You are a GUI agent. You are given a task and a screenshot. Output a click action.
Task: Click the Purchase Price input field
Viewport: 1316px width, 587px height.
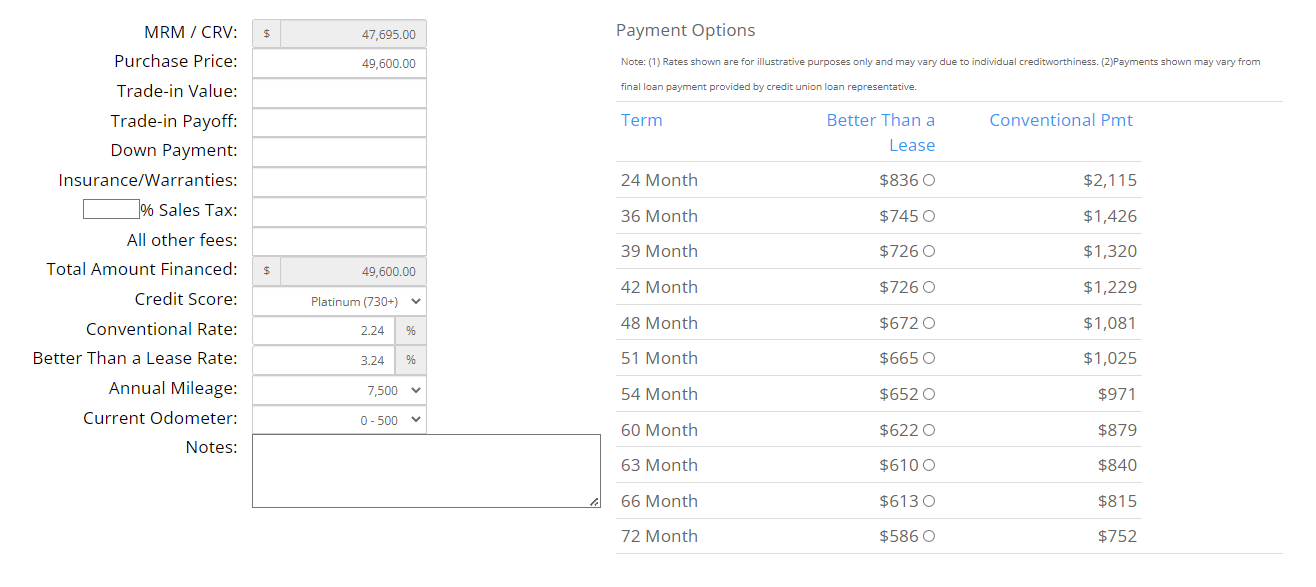pos(339,62)
